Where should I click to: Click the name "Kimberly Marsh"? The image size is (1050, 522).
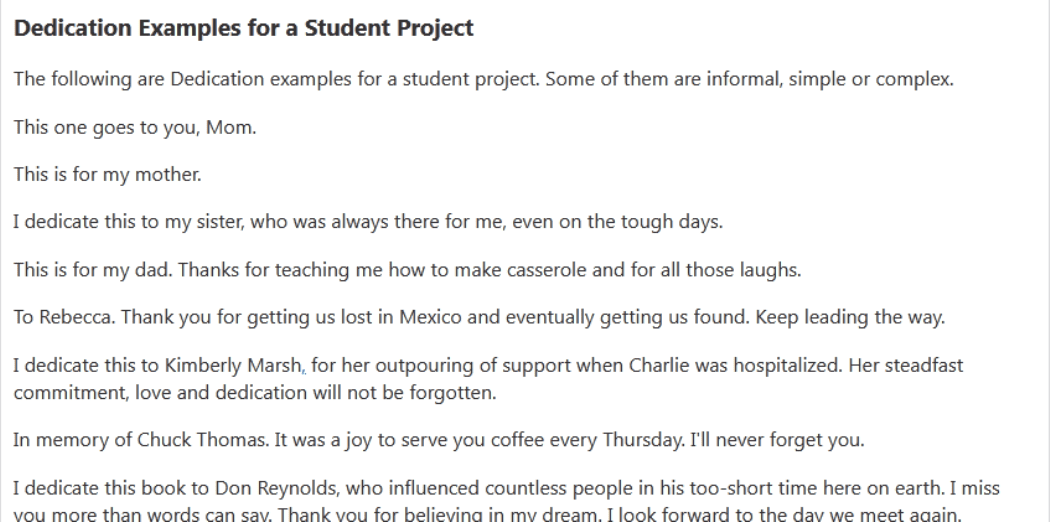(233, 365)
